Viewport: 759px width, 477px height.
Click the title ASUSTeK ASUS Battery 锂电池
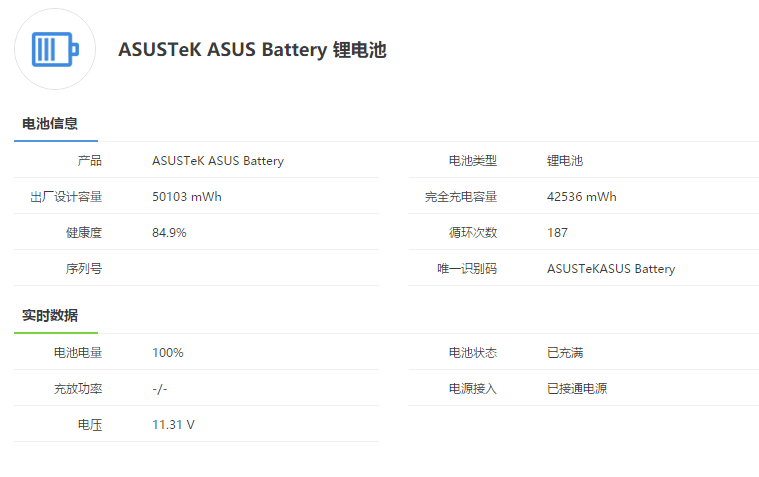click(x=252, y=50)
